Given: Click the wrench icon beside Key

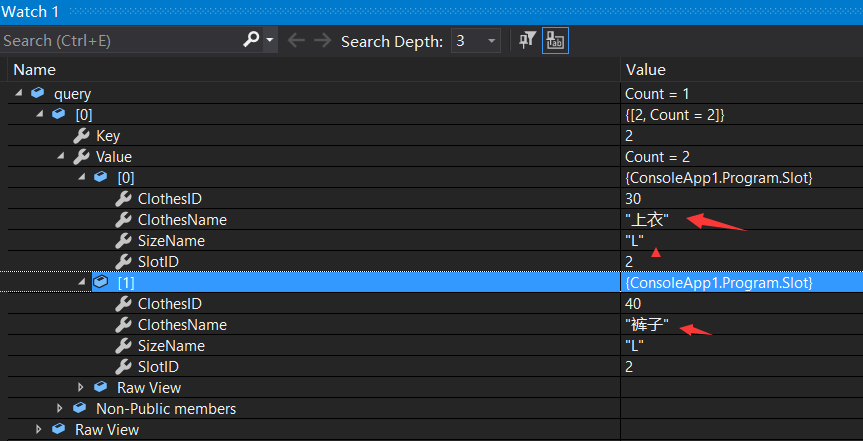Looking at the screenshot, I should point(81,136).
